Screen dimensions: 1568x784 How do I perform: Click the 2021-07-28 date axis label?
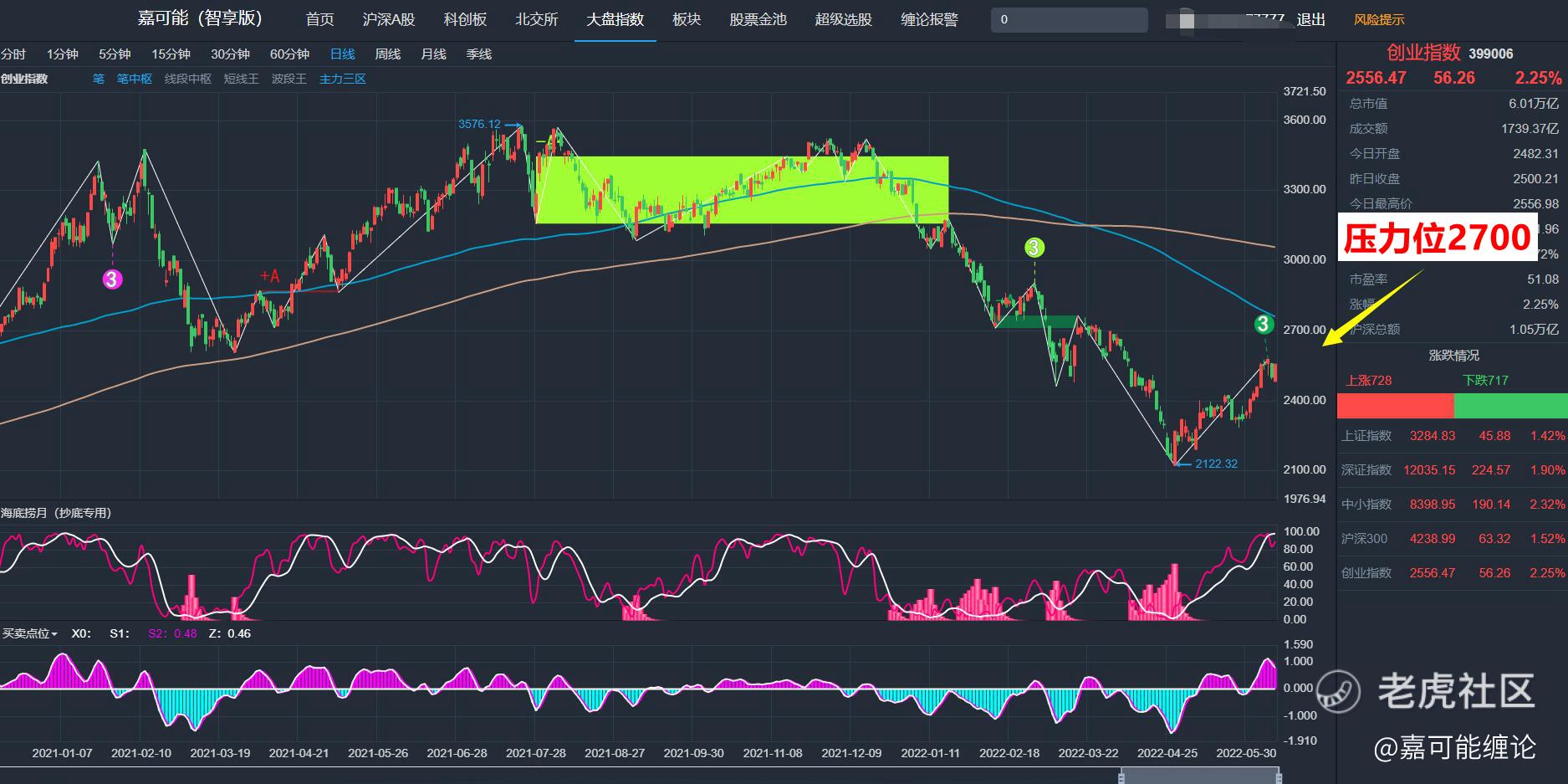535,753
